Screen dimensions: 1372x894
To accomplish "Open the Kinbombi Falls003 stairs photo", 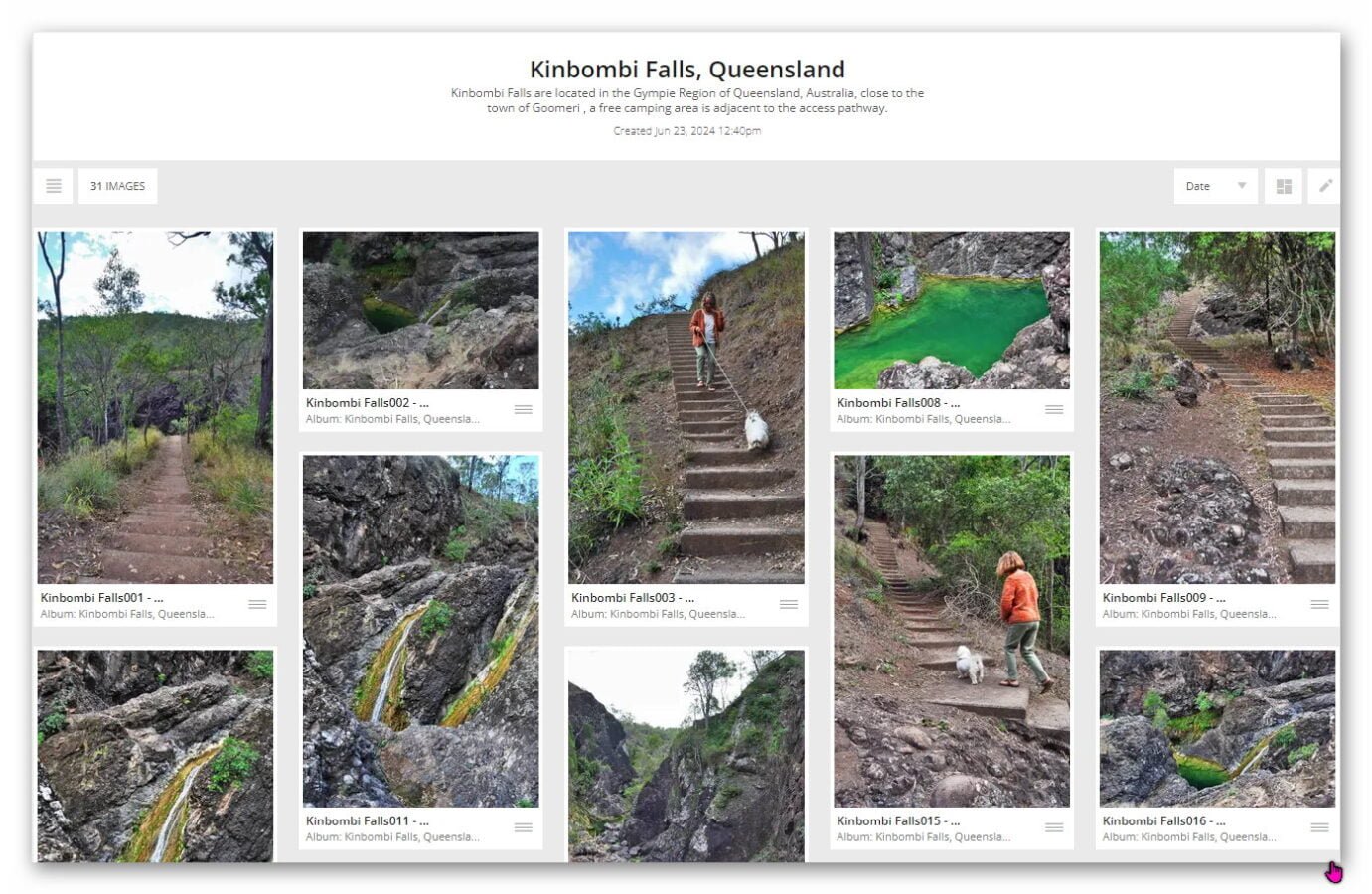I will coord(686,407).
